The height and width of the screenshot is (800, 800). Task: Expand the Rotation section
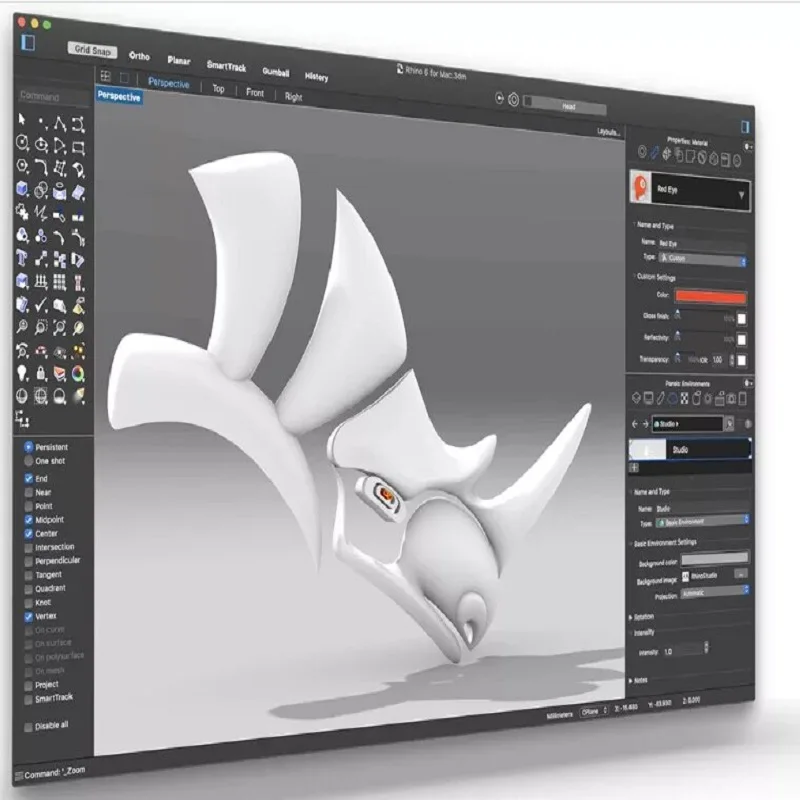pyautogui.click(x=631, y=617)
